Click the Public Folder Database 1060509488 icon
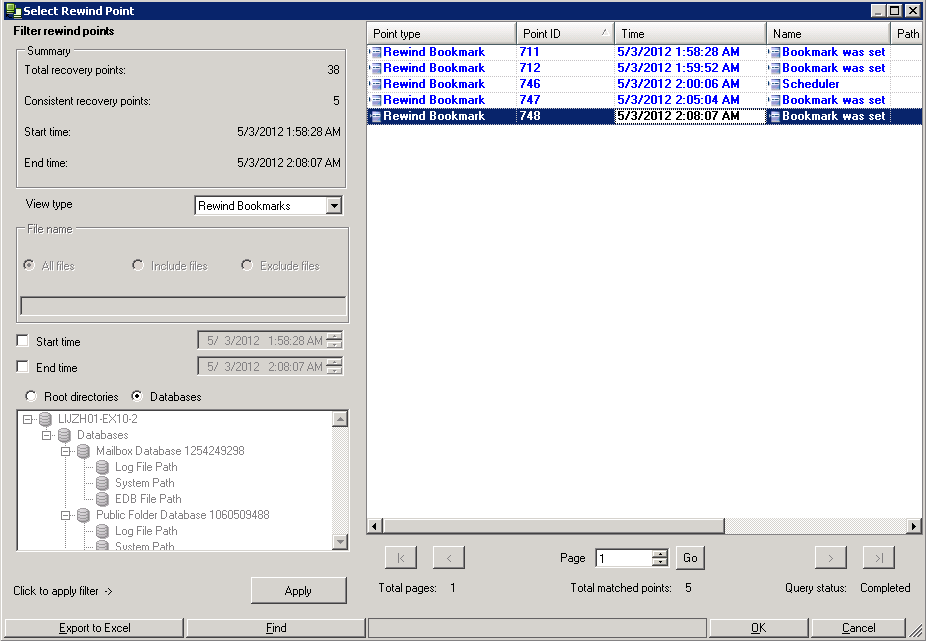Viewport: 926px width, 641px height. 83,515
